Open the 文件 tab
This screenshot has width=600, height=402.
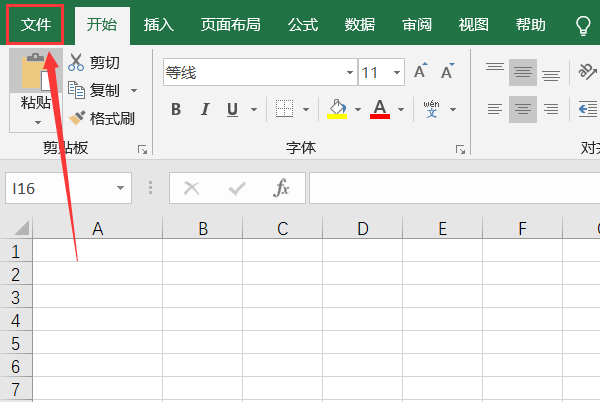tap(35, 25)
